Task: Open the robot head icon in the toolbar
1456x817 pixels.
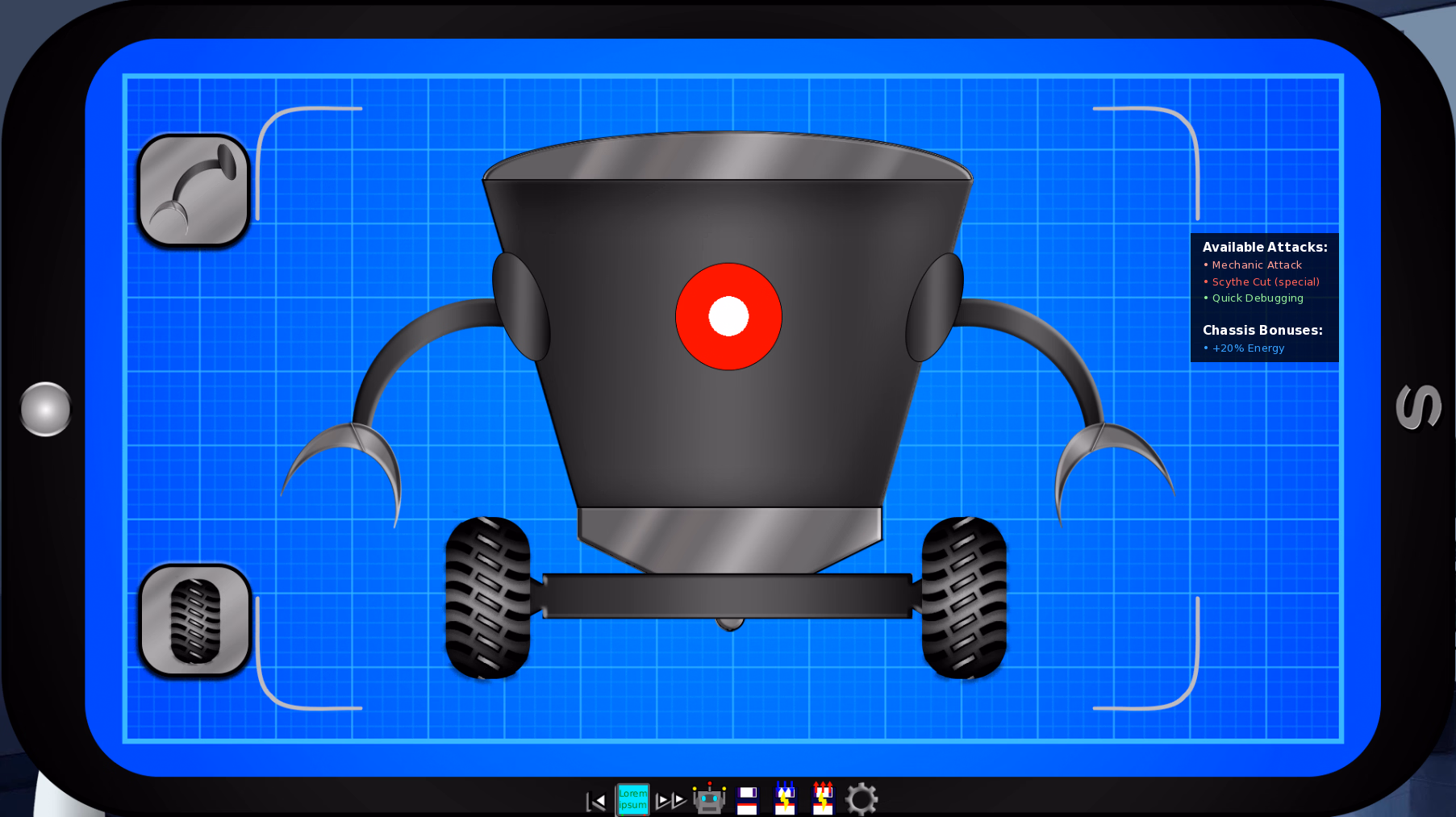Action: 709,799
